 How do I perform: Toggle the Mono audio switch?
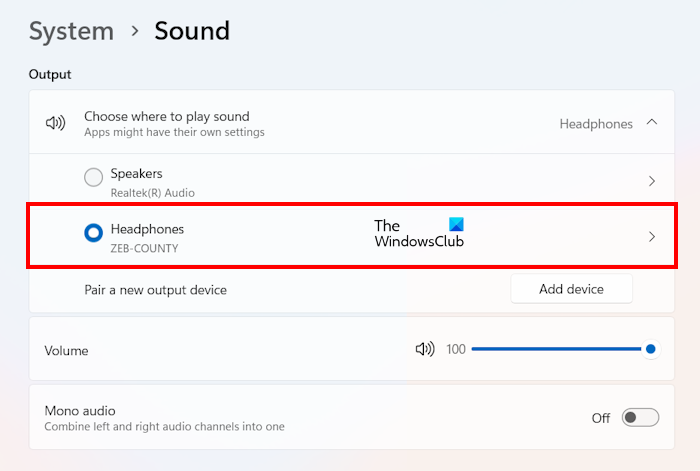point(640,418)
